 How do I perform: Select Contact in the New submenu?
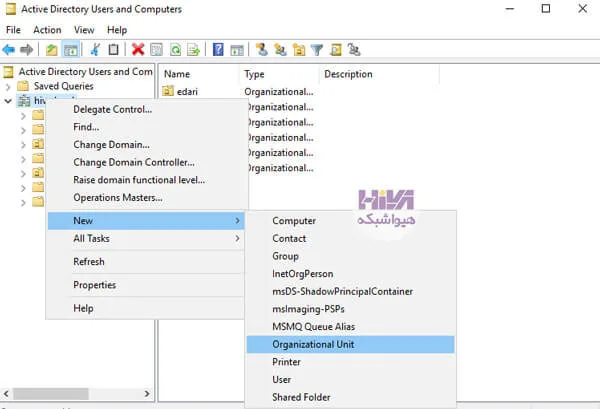(x=351, y=238)
